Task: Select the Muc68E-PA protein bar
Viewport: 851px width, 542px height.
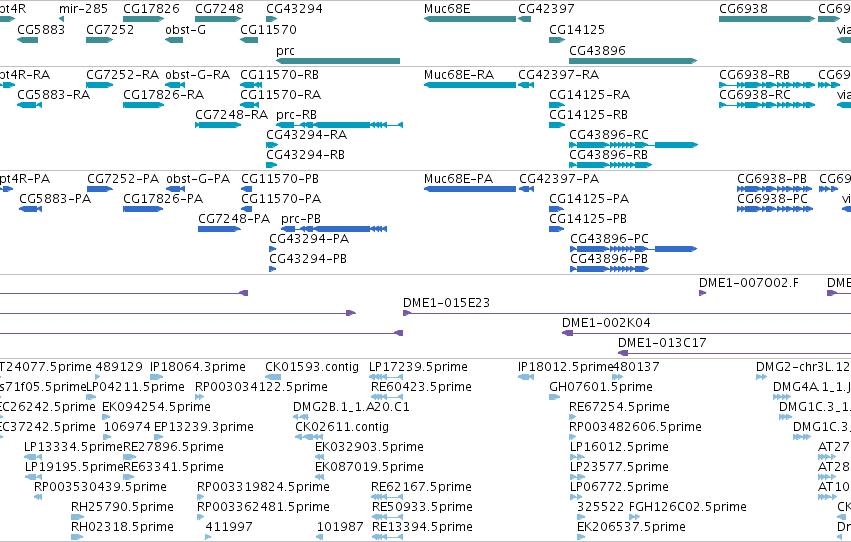Action: tap(470, 189)
